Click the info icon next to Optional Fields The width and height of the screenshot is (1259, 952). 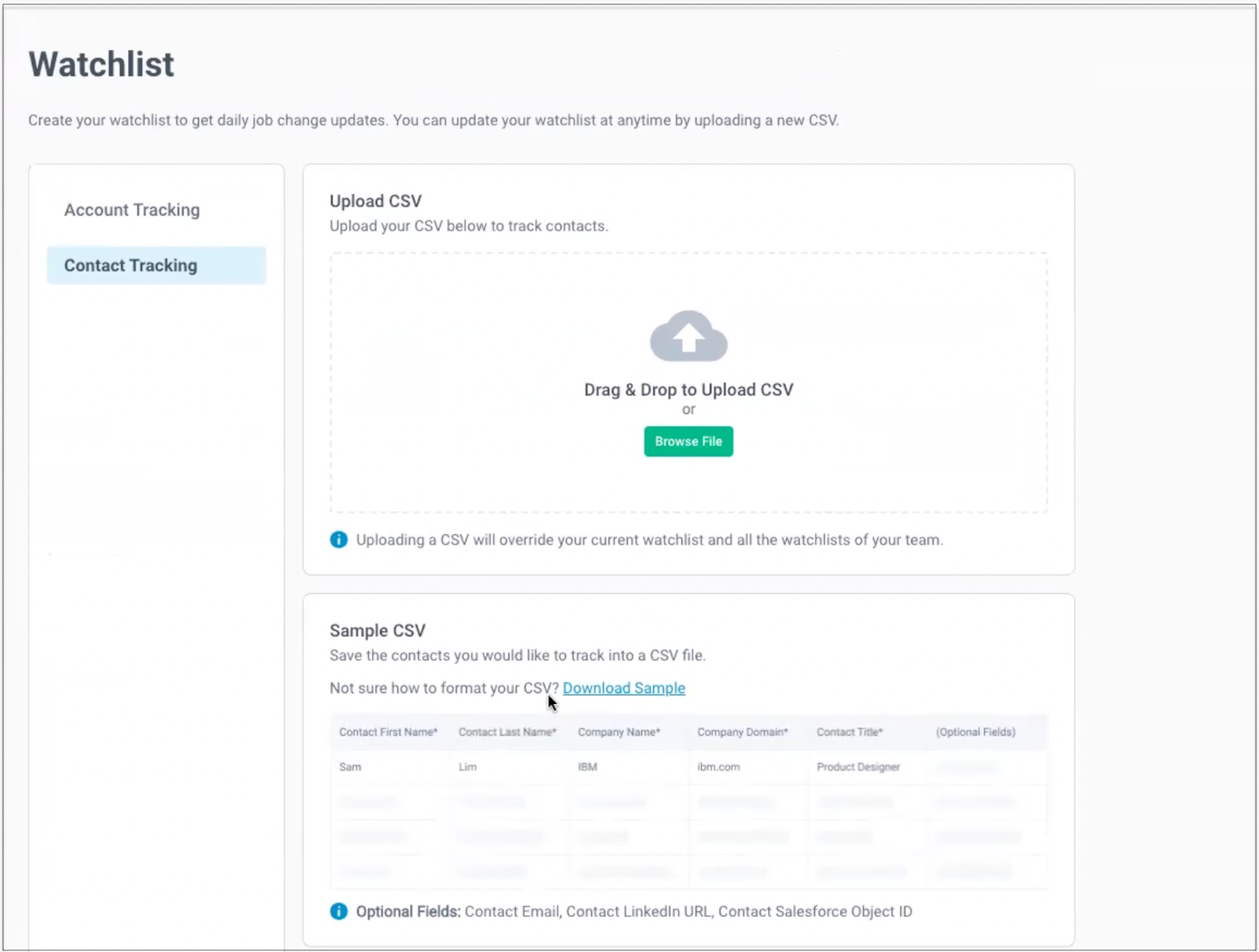tap(339, 911)
